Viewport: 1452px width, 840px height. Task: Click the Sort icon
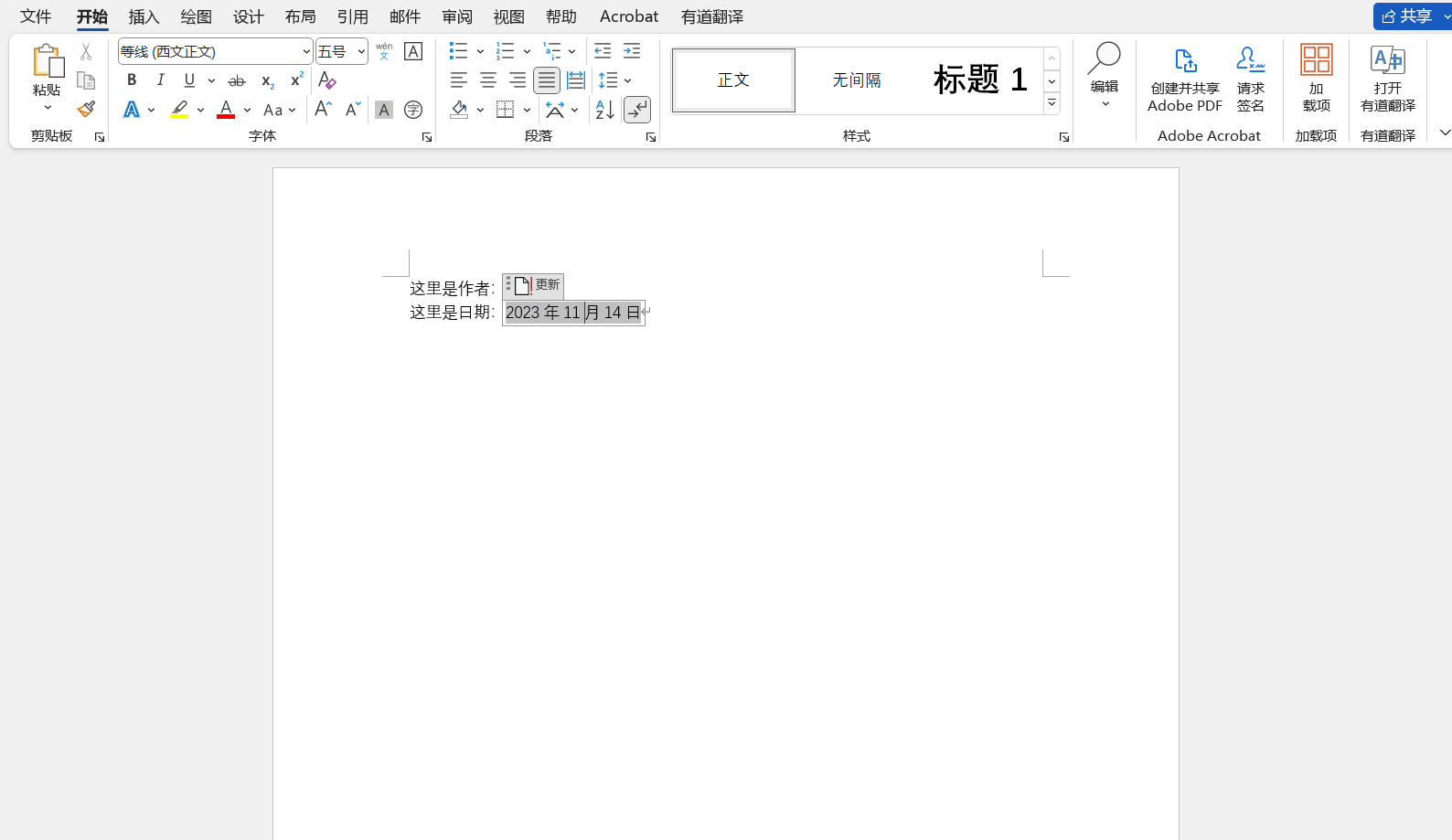pyautogui.click(x=604, y=110)
